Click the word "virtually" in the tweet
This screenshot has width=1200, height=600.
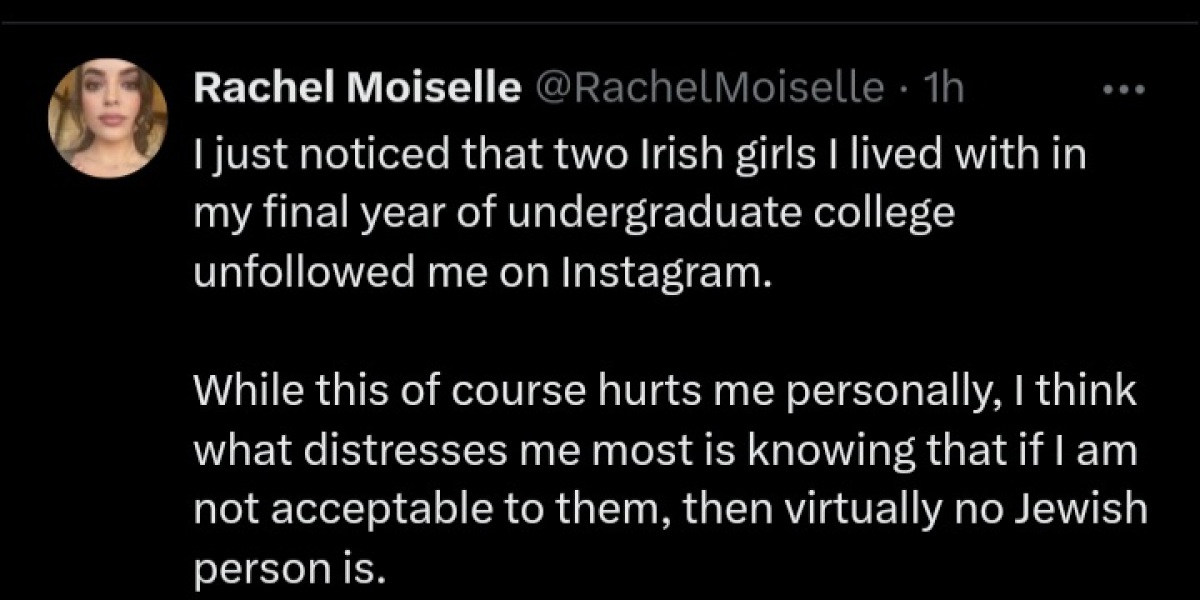[x=889, y=510]
